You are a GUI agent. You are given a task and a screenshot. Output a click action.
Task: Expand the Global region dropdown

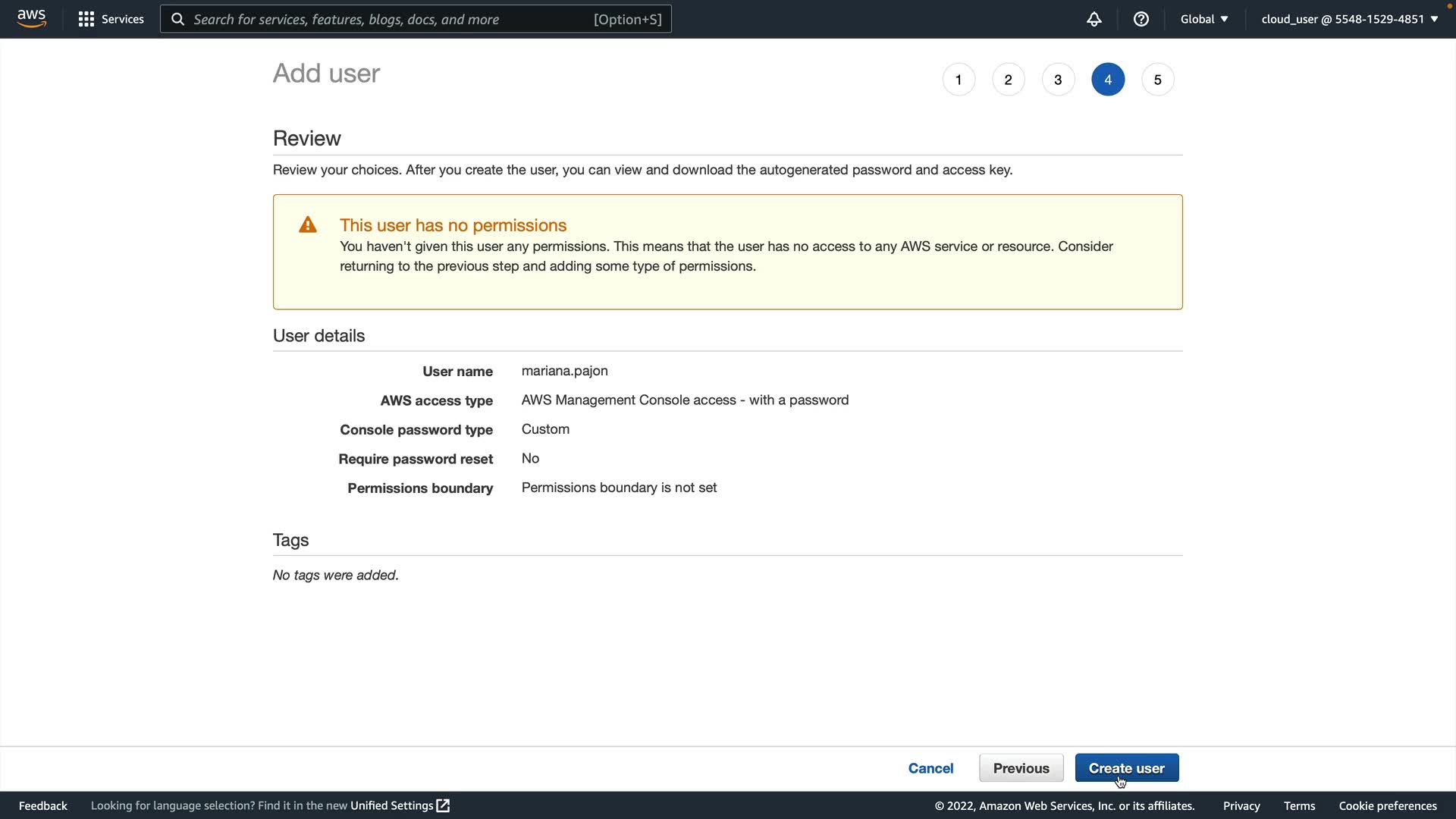tap(1203, 19)
